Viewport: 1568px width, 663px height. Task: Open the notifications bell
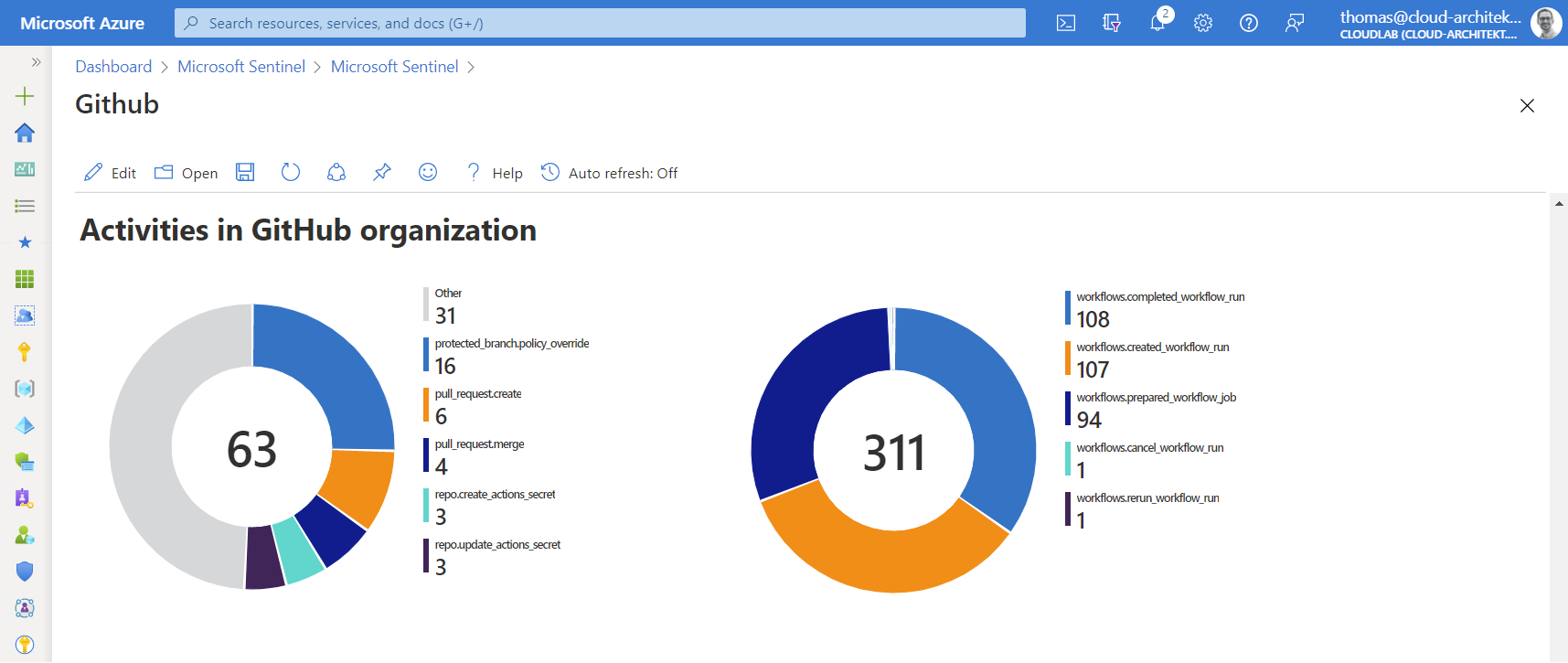(1157, 23)
